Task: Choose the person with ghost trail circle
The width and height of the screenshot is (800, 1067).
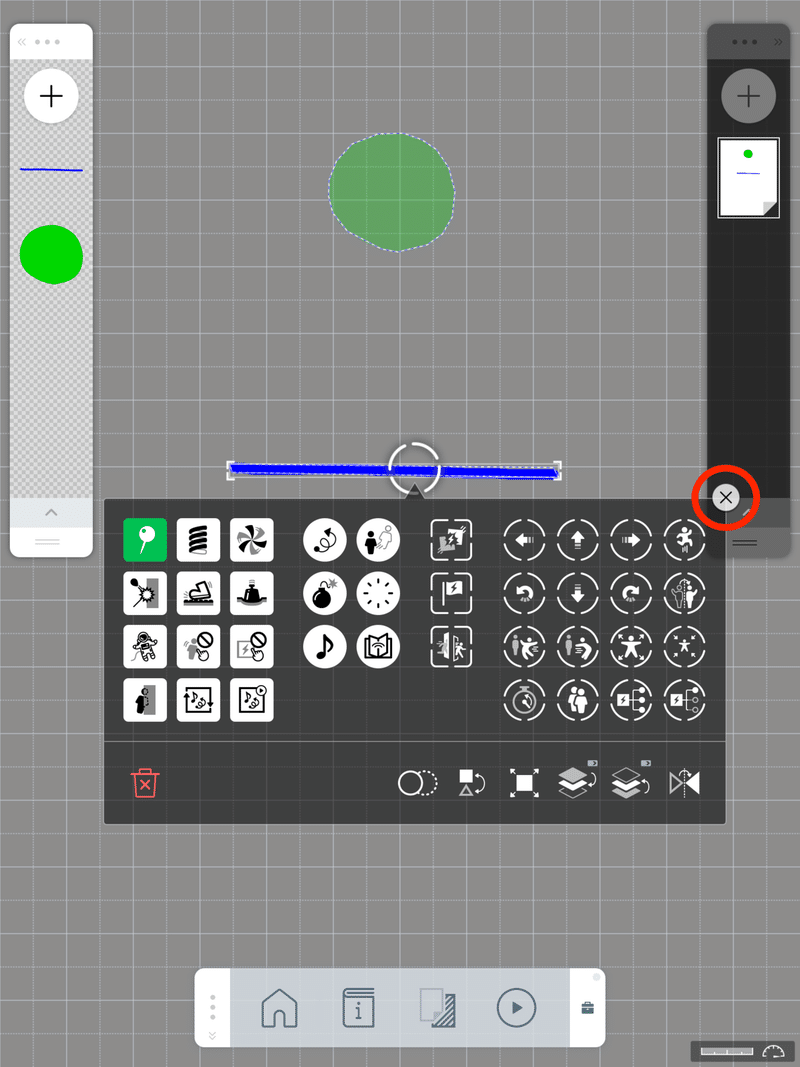Action: pos(378,540)
